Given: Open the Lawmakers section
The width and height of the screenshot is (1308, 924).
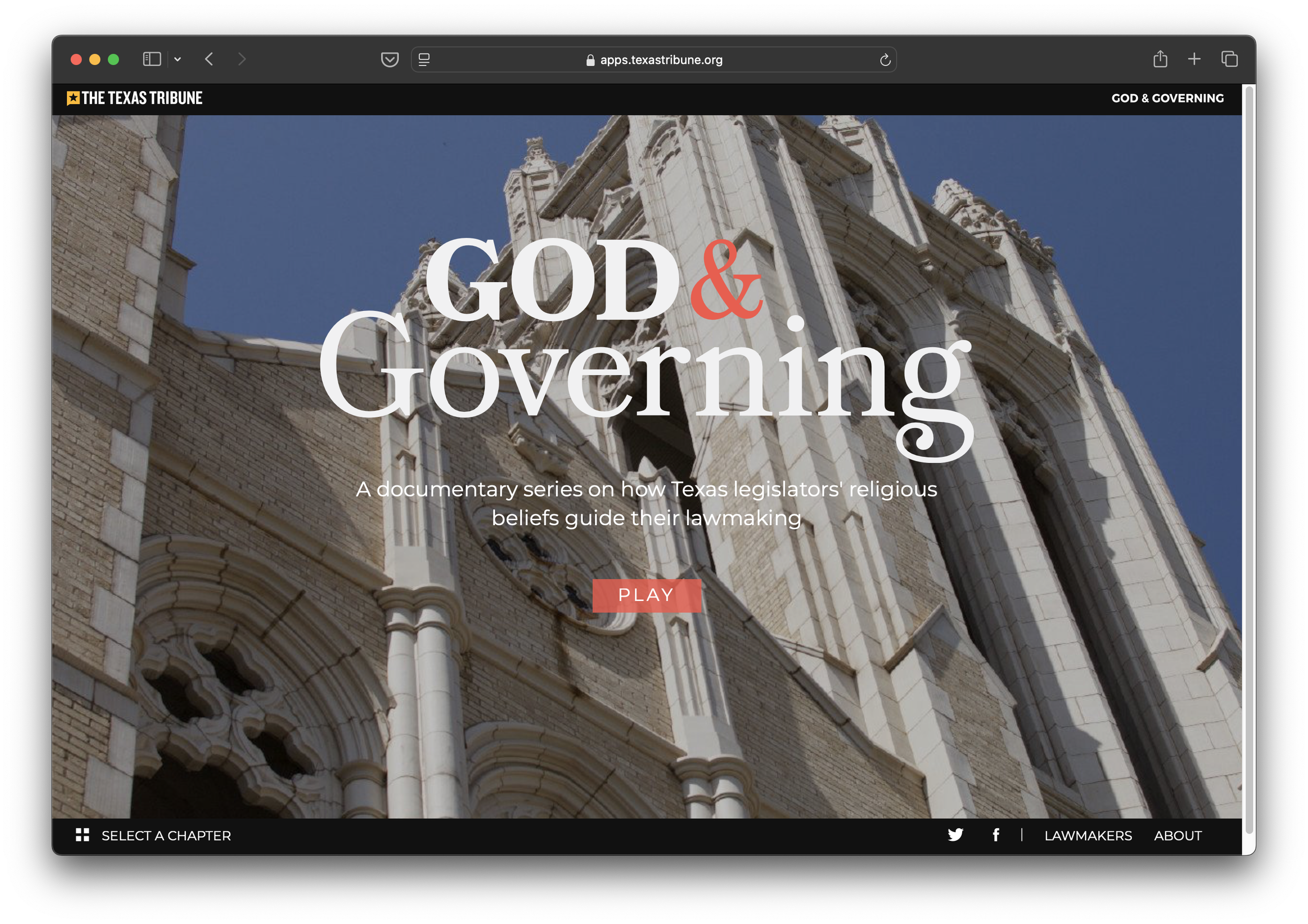Looking at the screenshot, I should (x=1088, y=835).
